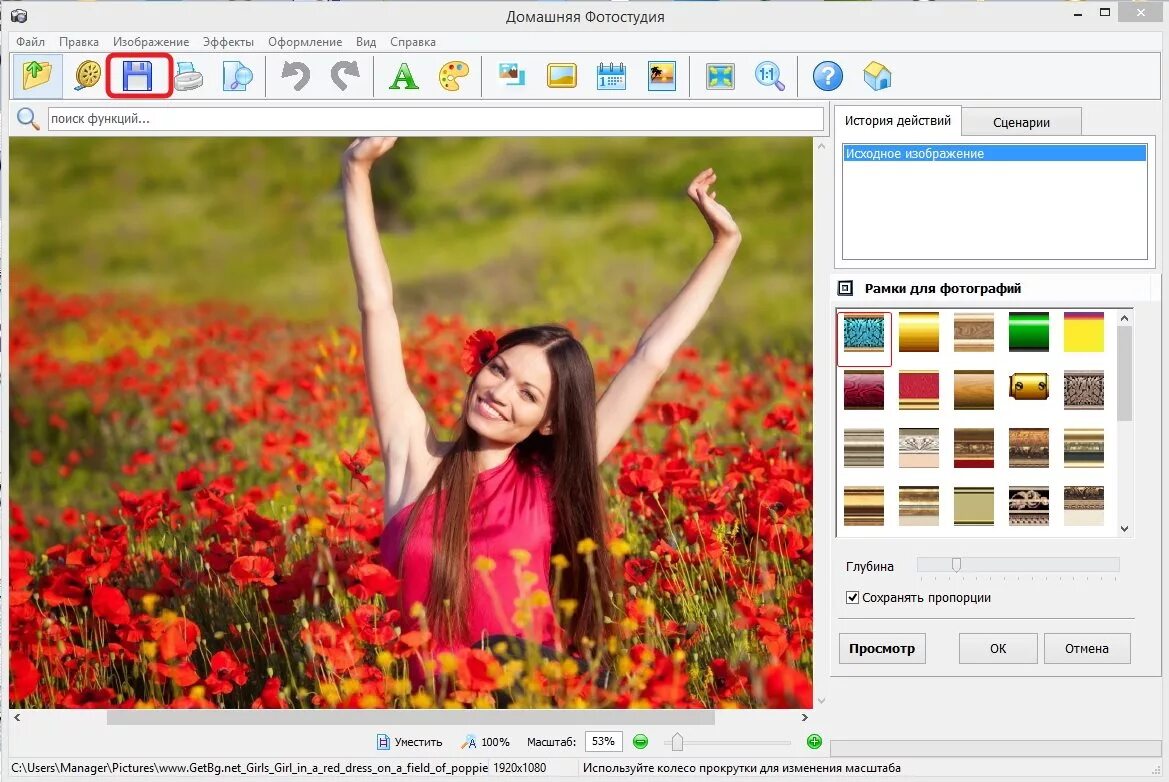Viewport: 1169px width, 782px height.
Task: Click the Масштаб 53% value field
Action: (603, 741)
